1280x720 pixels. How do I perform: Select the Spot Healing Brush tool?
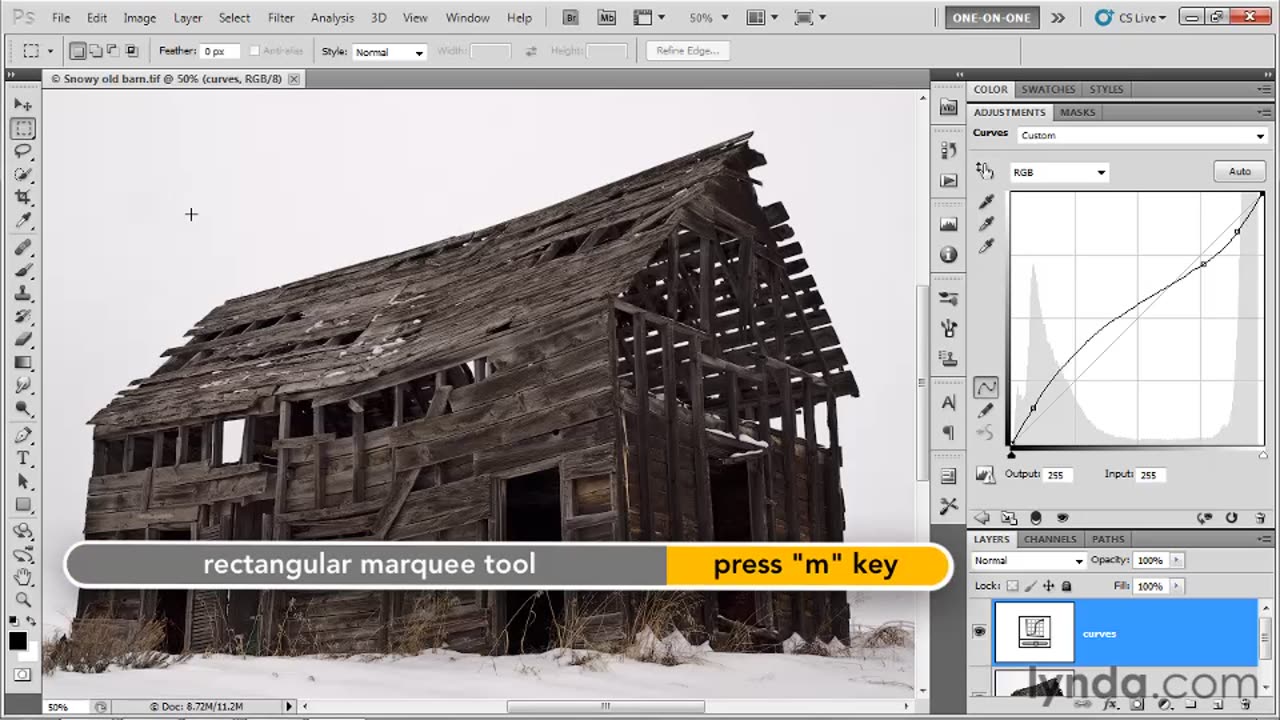[x=23, y=247]
